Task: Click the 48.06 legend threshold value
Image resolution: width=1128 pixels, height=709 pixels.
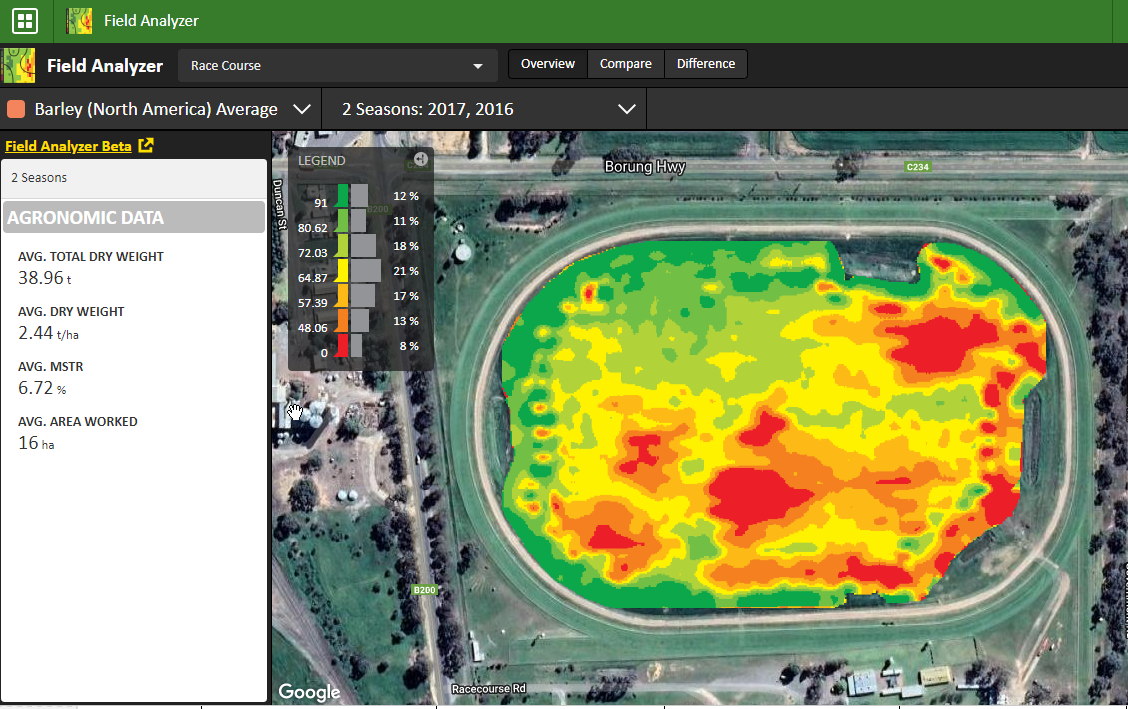Action: 312,328
